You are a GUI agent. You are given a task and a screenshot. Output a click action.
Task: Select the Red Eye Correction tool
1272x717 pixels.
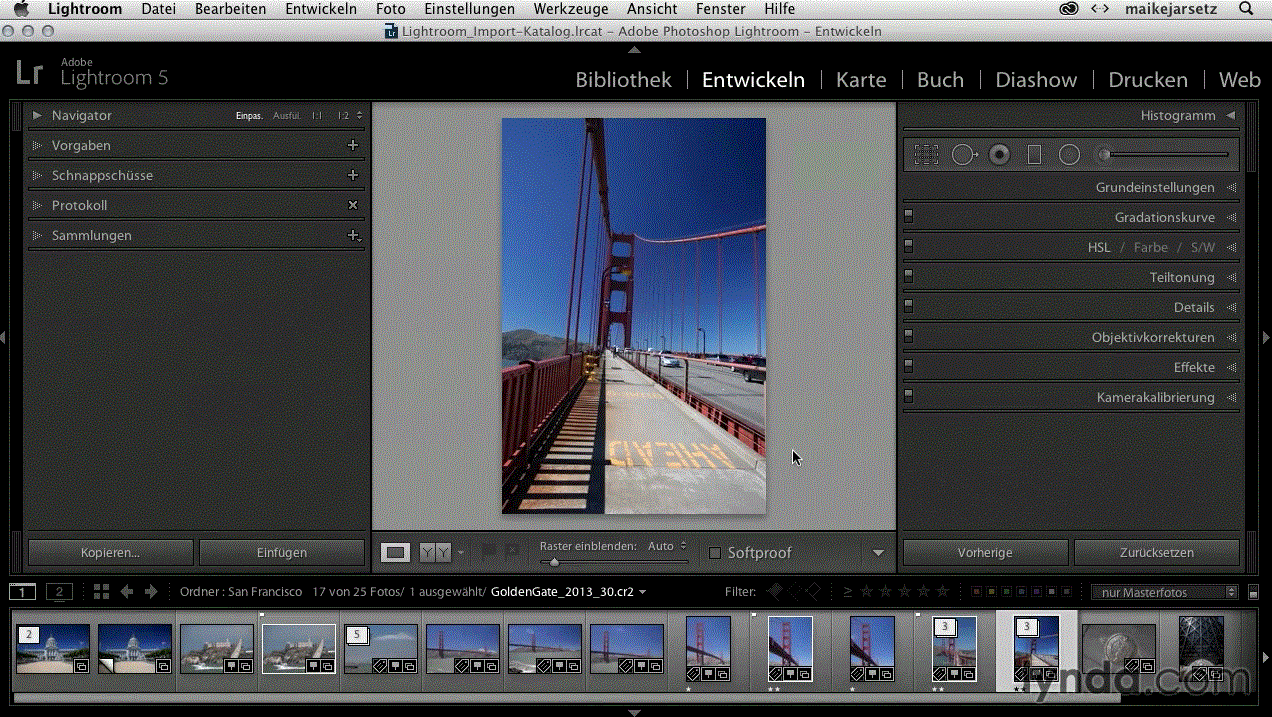pos(1000,155)
